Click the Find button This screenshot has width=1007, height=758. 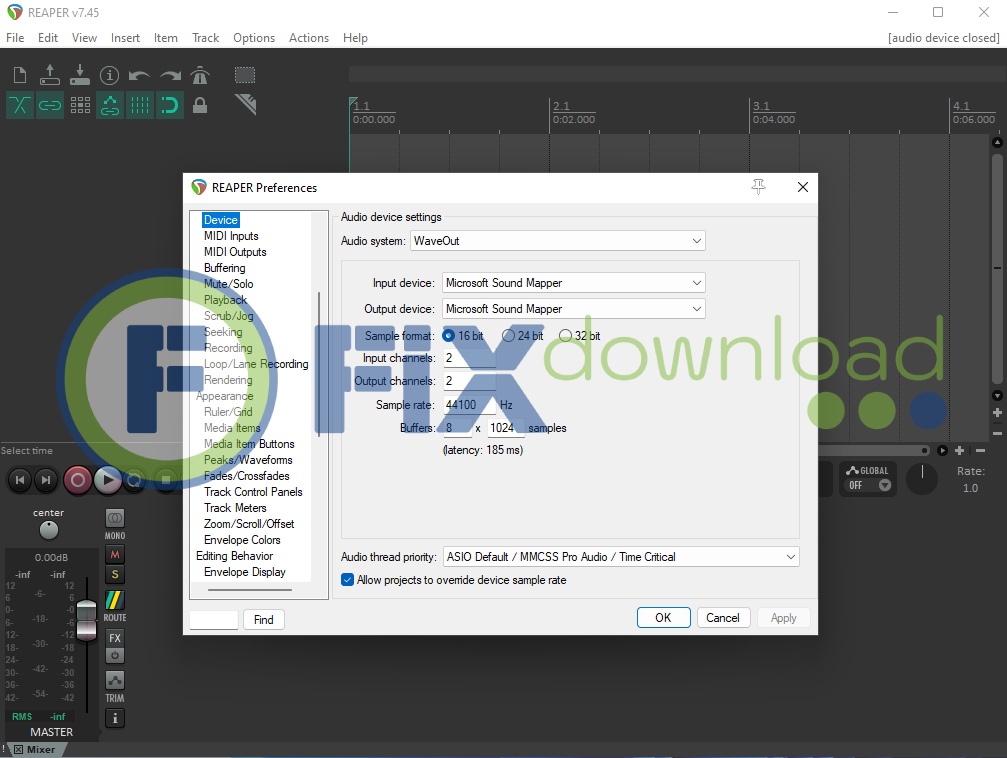tap(264, 620)
